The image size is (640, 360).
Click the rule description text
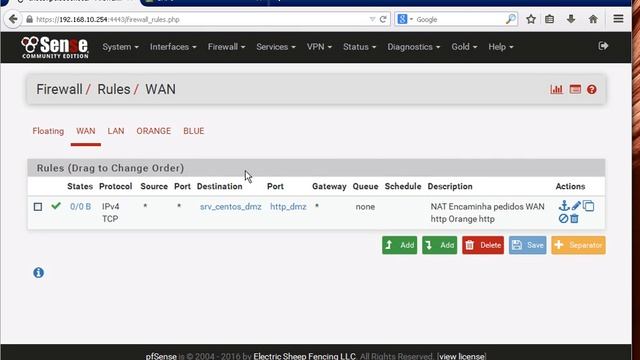(487, 213)
